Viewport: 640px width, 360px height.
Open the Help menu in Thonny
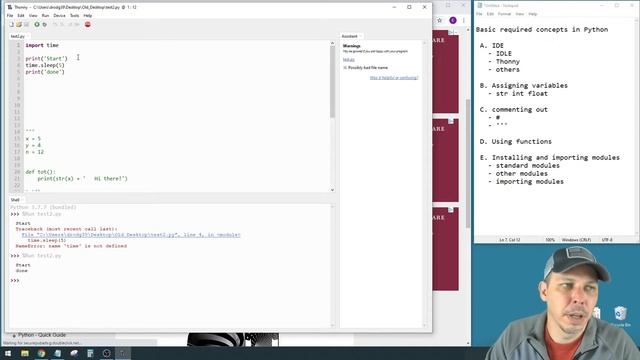click(88, 16)
